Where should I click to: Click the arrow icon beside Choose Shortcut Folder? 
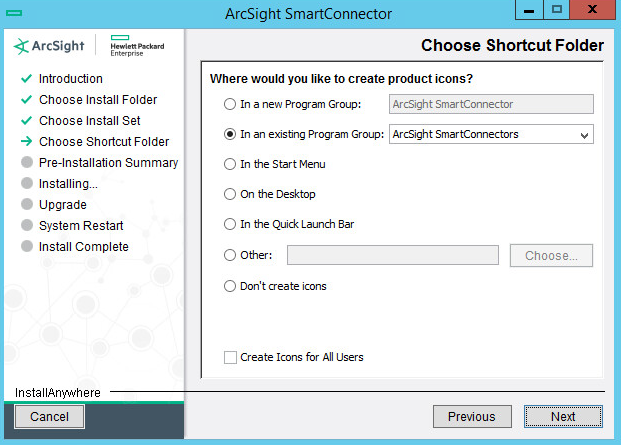tap(27, 141)
